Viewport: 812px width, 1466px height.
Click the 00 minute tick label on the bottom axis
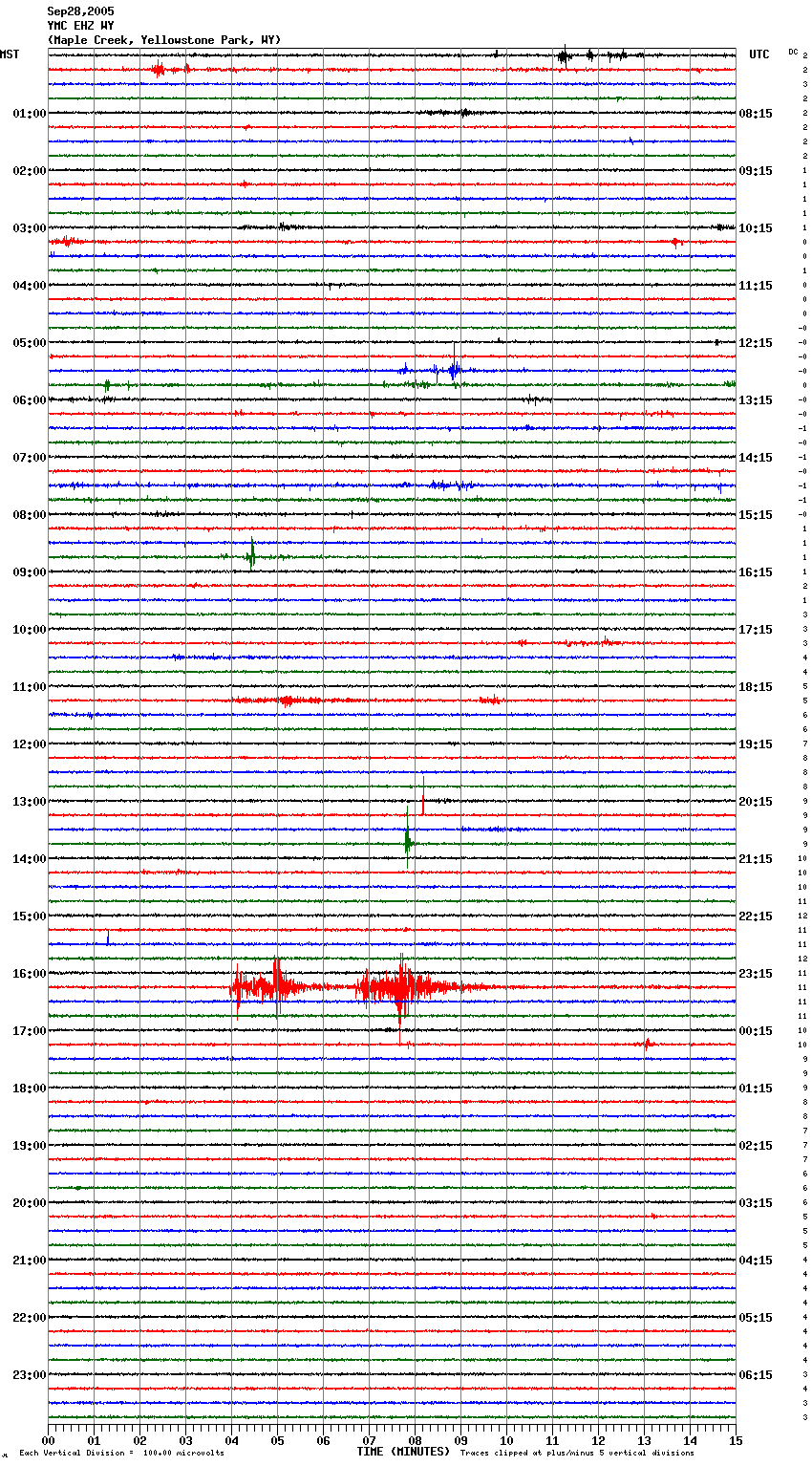pyautogui.click(x=49, y=1440)
